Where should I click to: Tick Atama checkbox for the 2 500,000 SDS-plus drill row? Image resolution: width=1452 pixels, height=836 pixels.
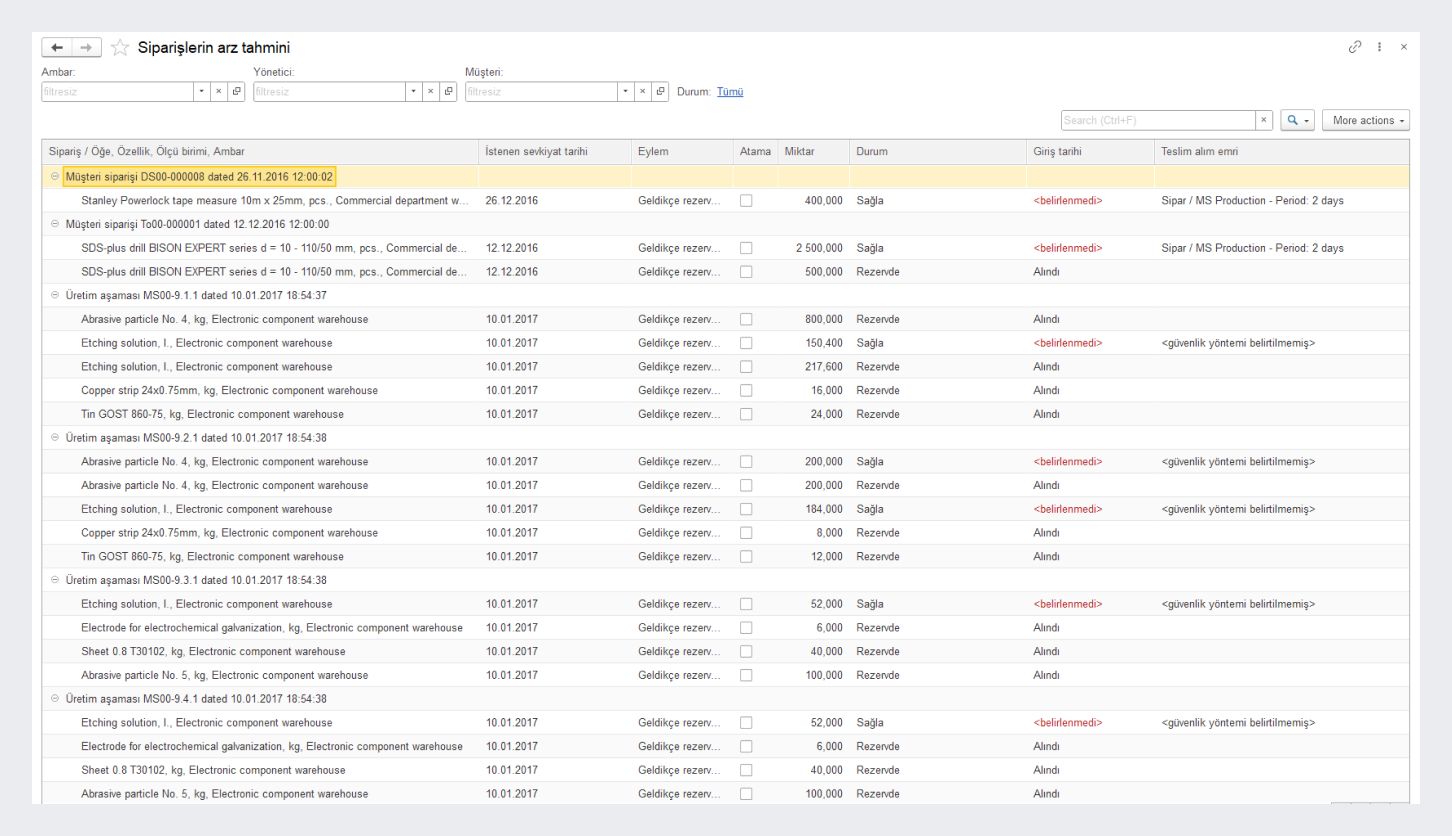(x=746, y=247)
